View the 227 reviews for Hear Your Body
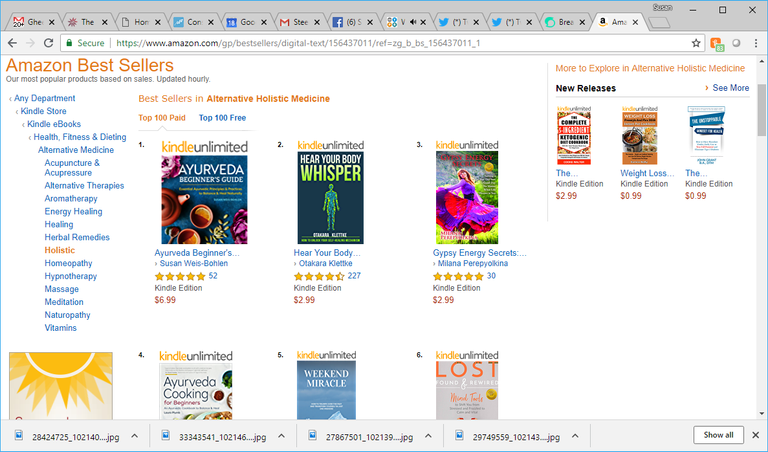 click(x=354, y=276)
